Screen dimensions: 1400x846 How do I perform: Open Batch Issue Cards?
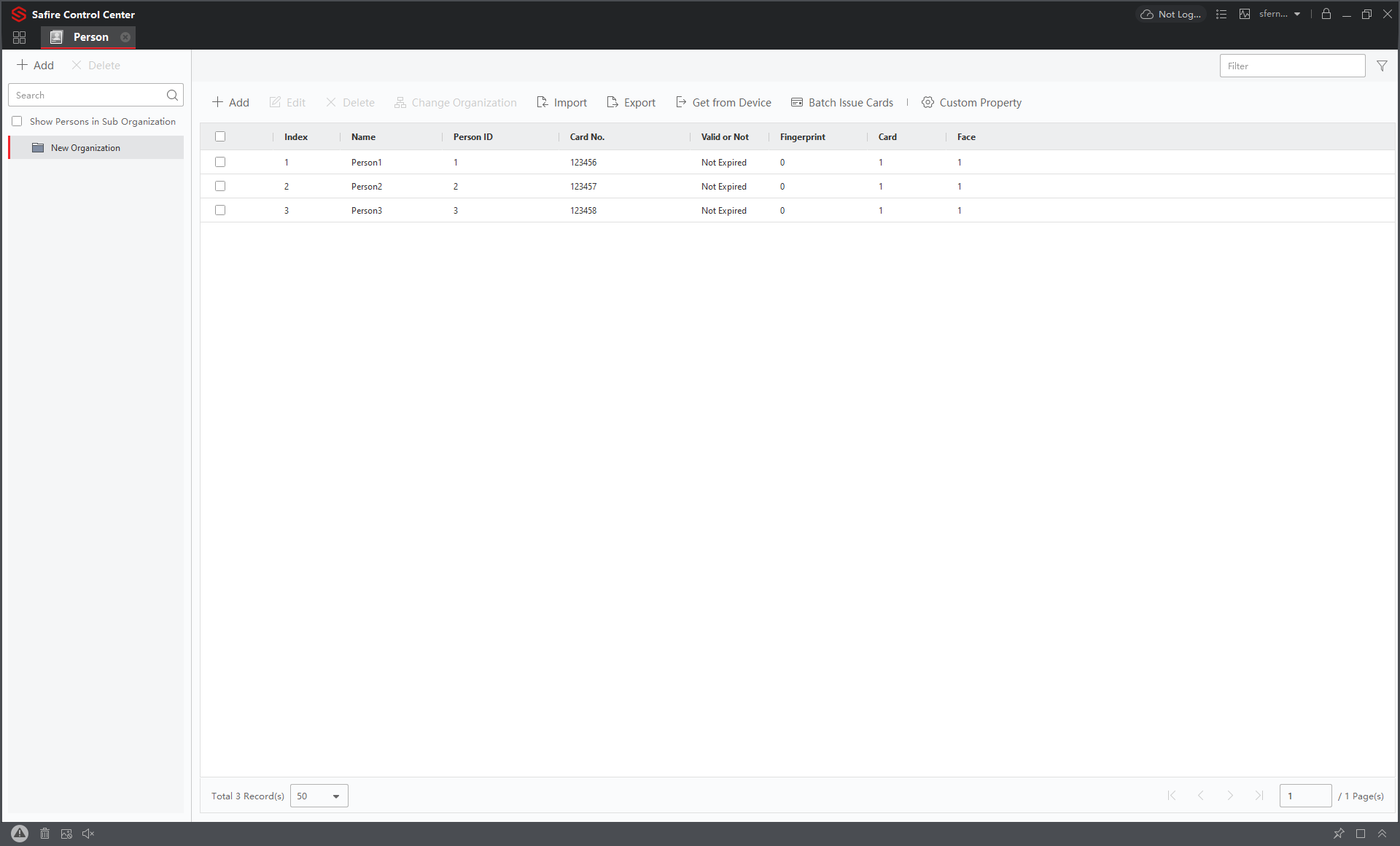841,102
